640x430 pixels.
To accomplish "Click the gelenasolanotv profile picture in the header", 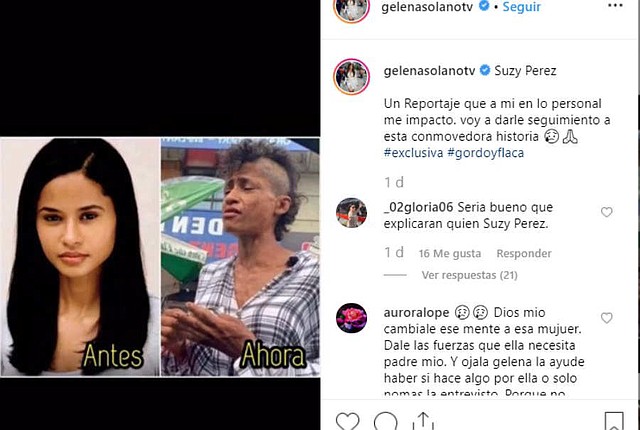I will pos(351,9).
